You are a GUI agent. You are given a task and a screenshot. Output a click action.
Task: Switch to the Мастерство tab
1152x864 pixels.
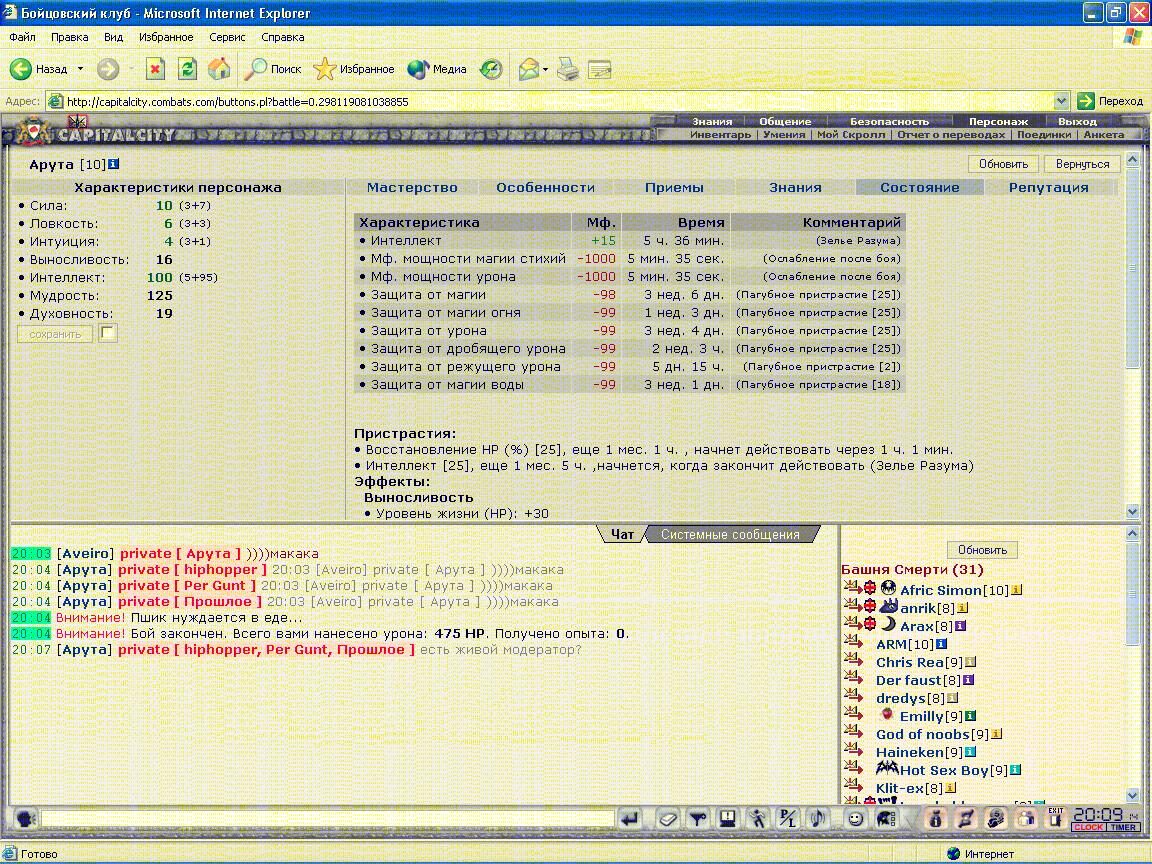(412, 187)
